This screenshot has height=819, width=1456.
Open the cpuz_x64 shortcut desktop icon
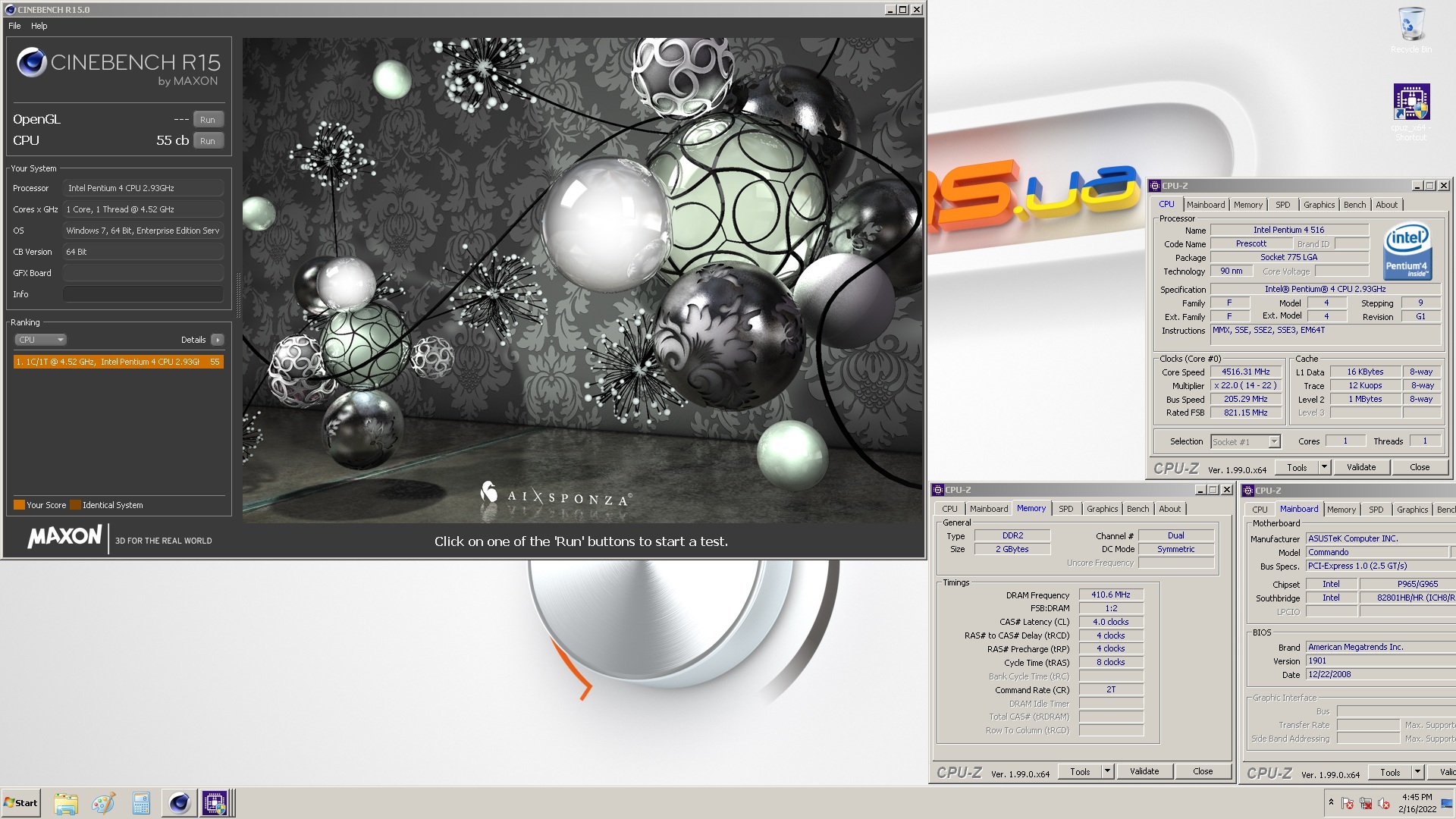pos(1411,102)
